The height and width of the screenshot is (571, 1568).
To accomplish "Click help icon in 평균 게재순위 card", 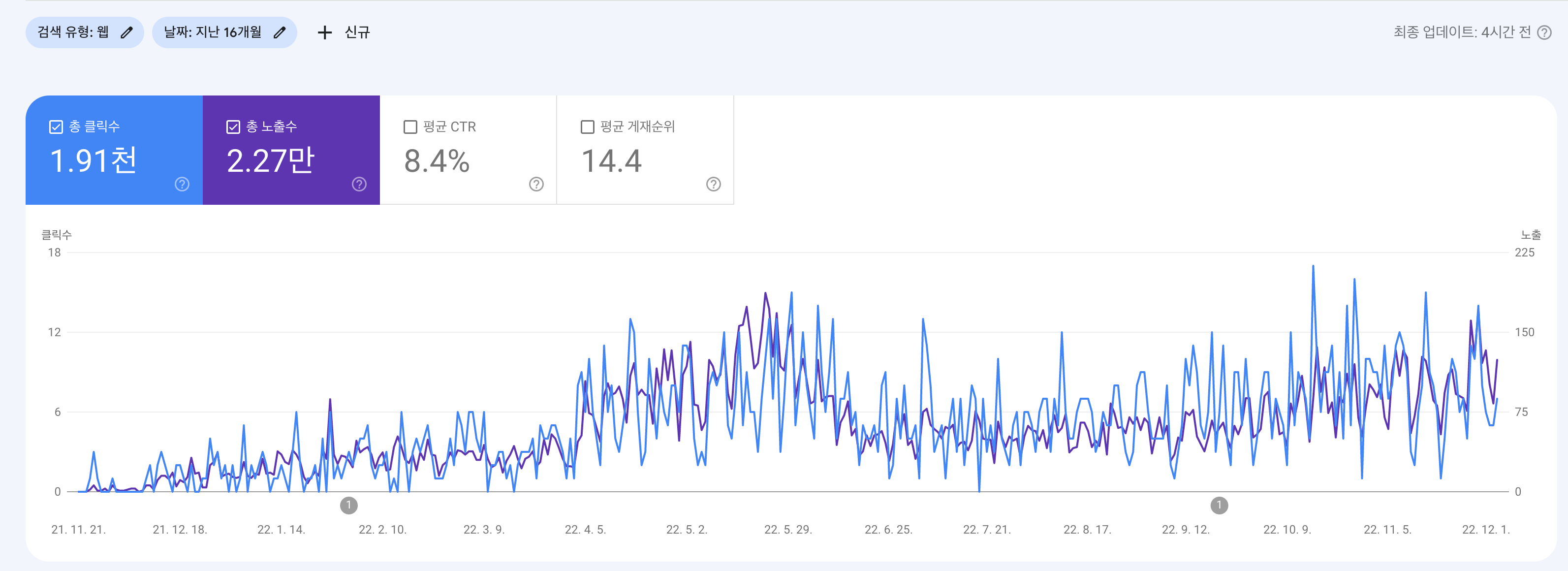I will 714,184.
